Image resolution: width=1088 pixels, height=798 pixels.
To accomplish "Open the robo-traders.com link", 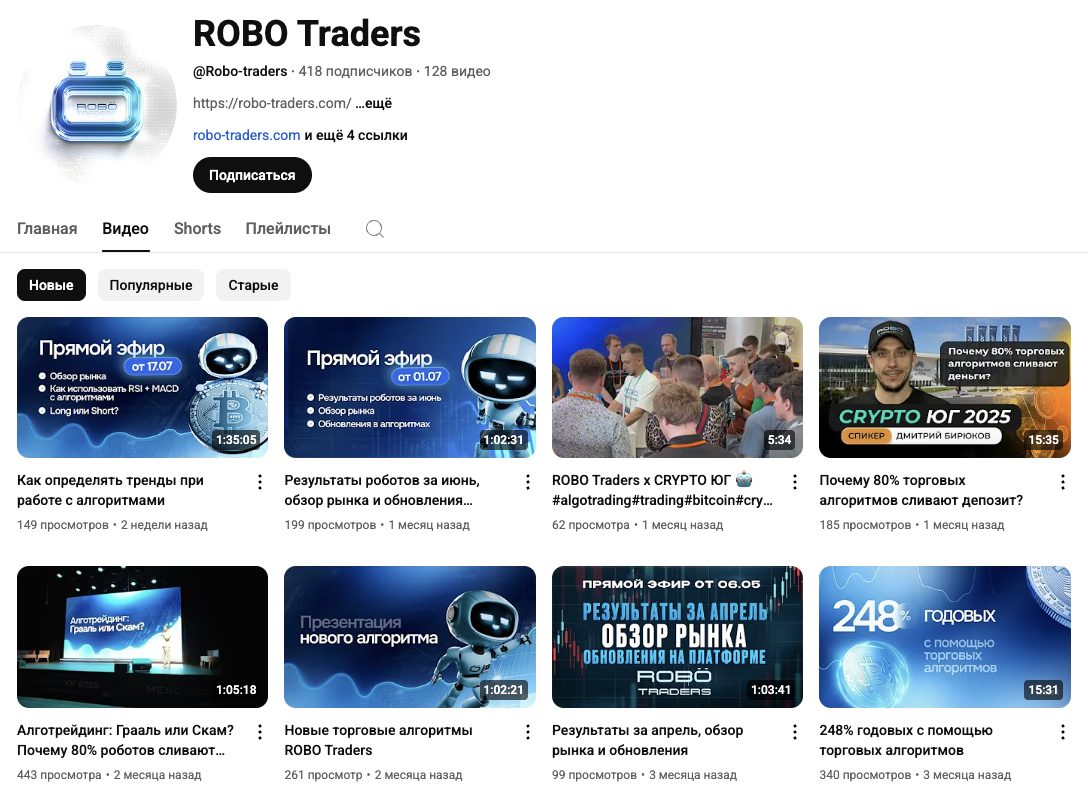I will 246,135.
